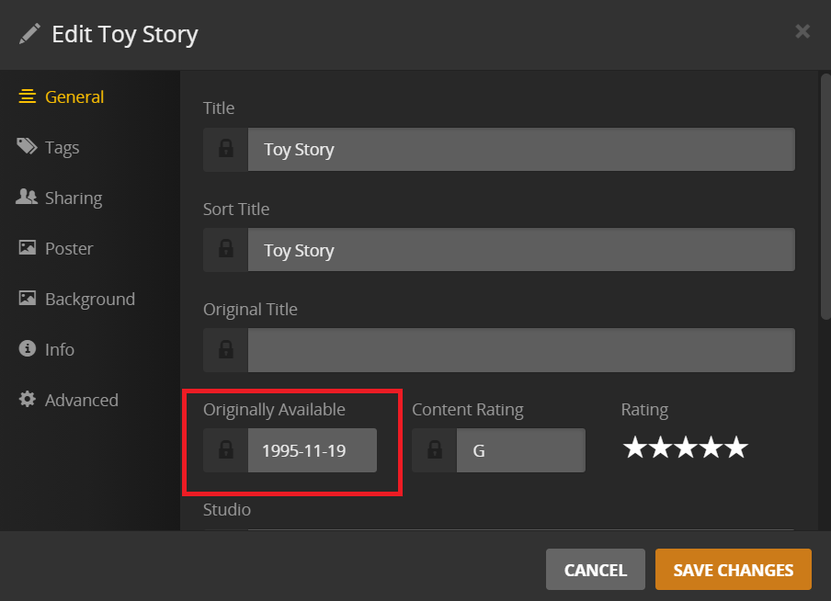Edit the Content Rating field showing G
831x601 pixels.
tap(521, 450)
